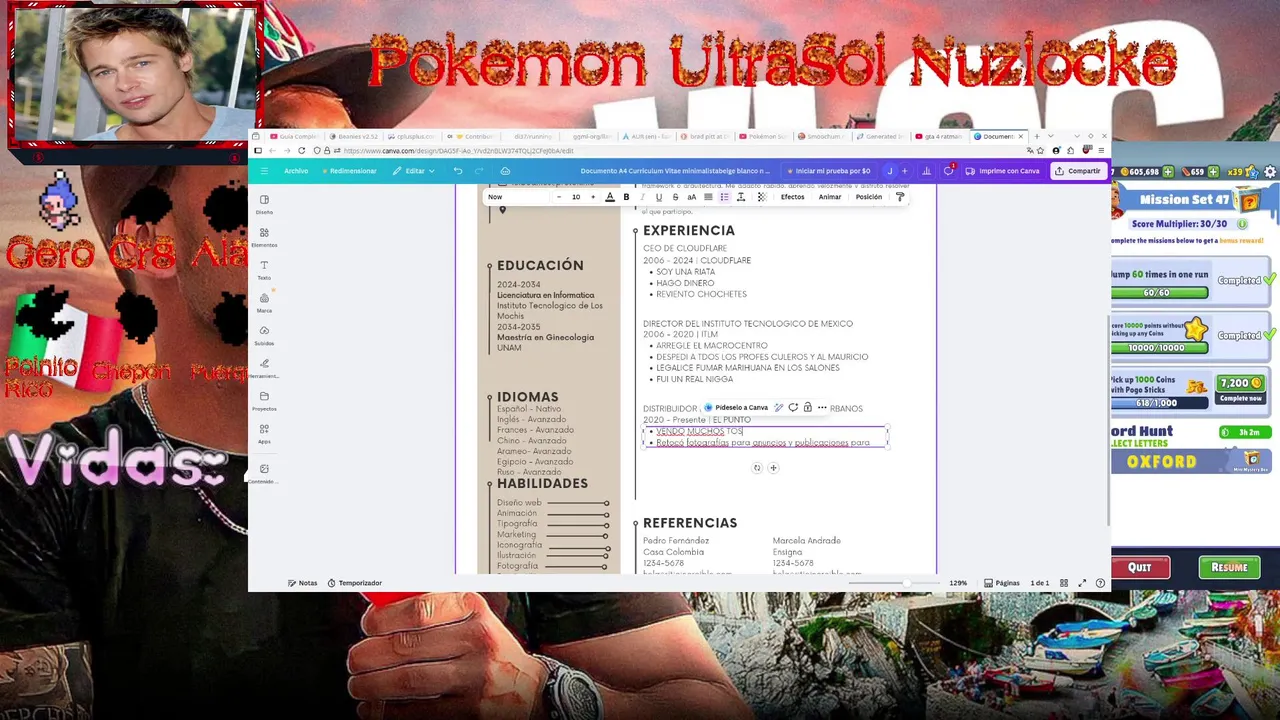
Task: Open the Proyectos folder panel
Action: pos(264,400)
